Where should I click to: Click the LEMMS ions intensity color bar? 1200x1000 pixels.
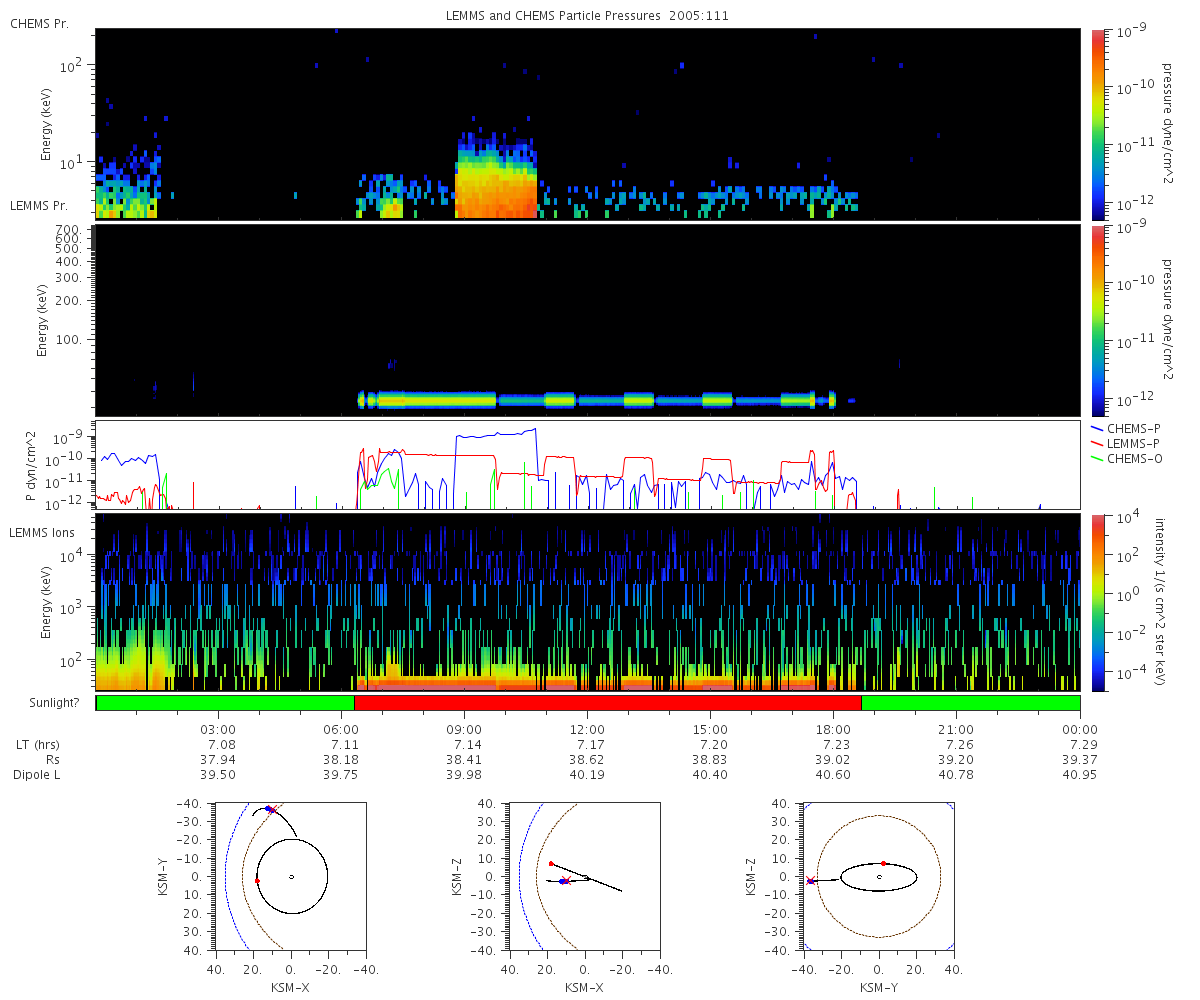1098,602
